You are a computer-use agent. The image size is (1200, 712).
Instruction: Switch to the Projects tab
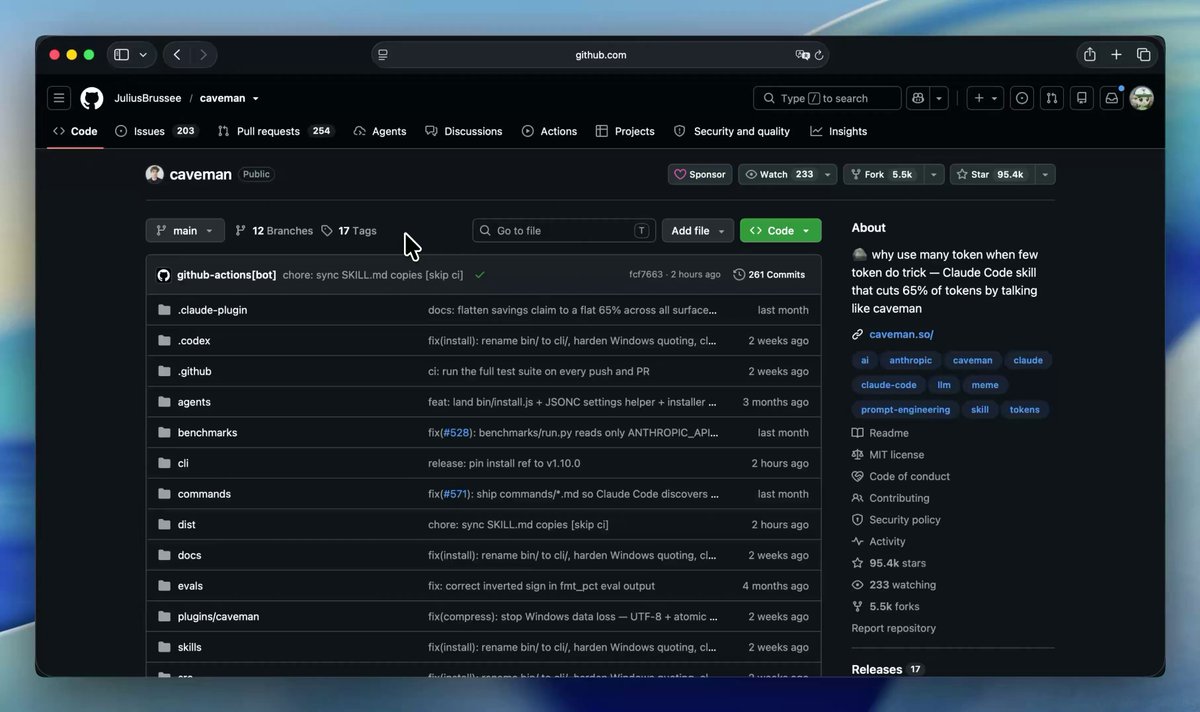click(625, 131)
